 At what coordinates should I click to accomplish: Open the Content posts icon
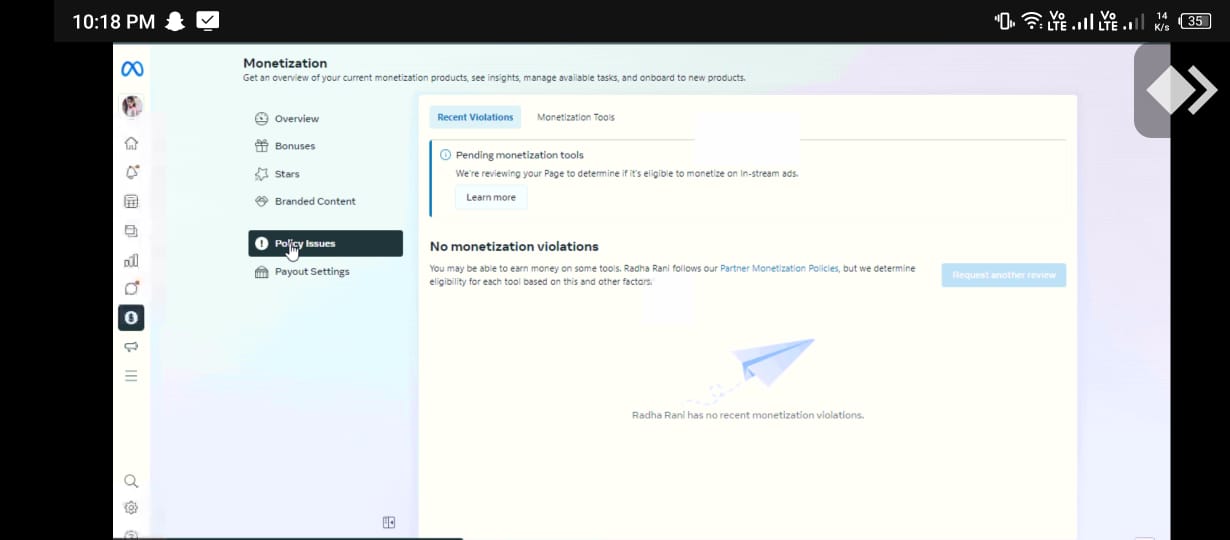pos(131,231)
